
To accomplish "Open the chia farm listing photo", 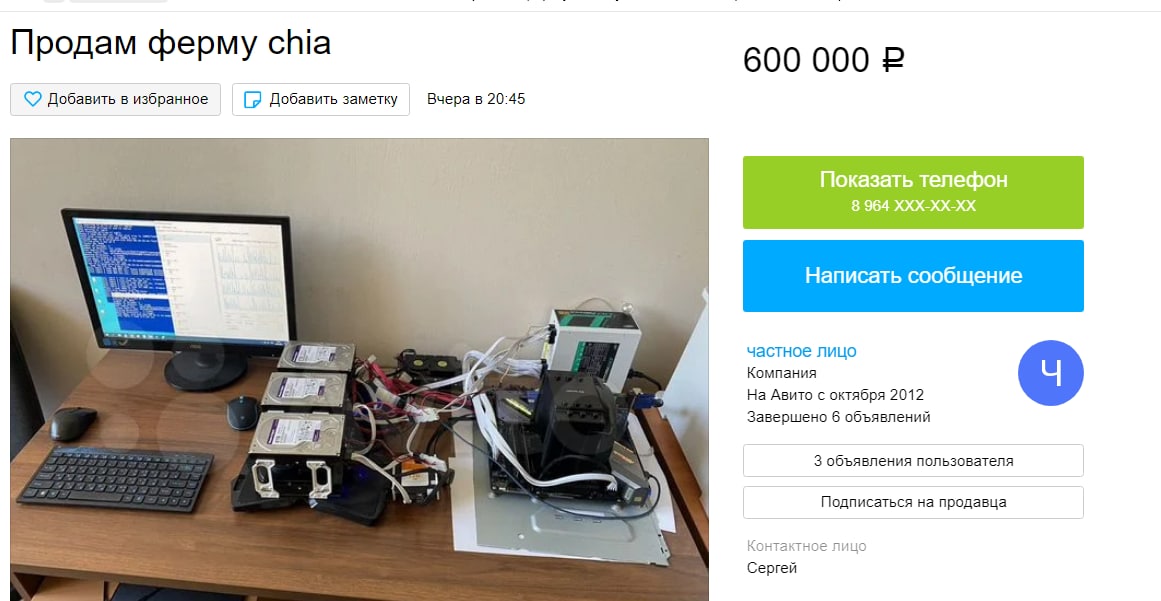I will point(359,369).
